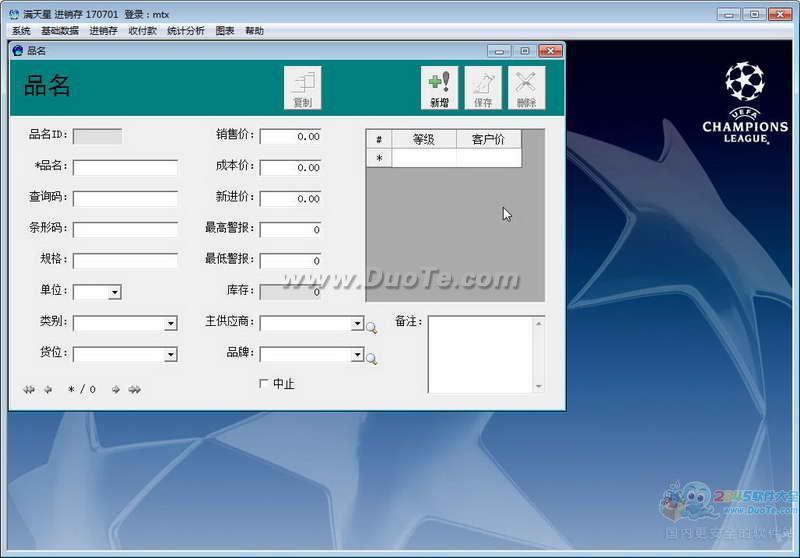Click the 新进价 input field
The height and width of the screenshot is (558, 800).
pos(290,198)
